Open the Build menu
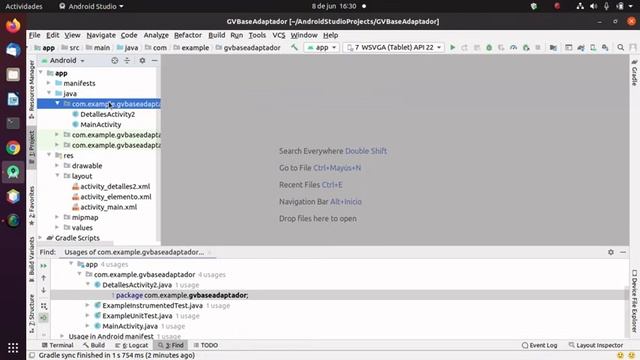Screen dimensions: 640x360 point(216,35)
